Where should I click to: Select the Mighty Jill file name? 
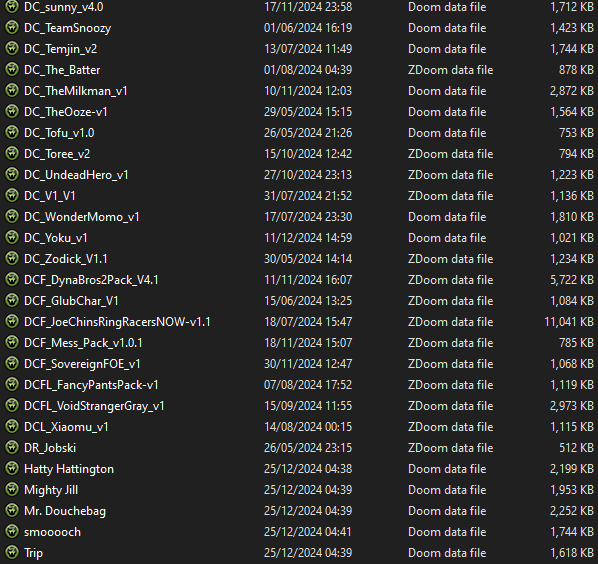point(51,490)
